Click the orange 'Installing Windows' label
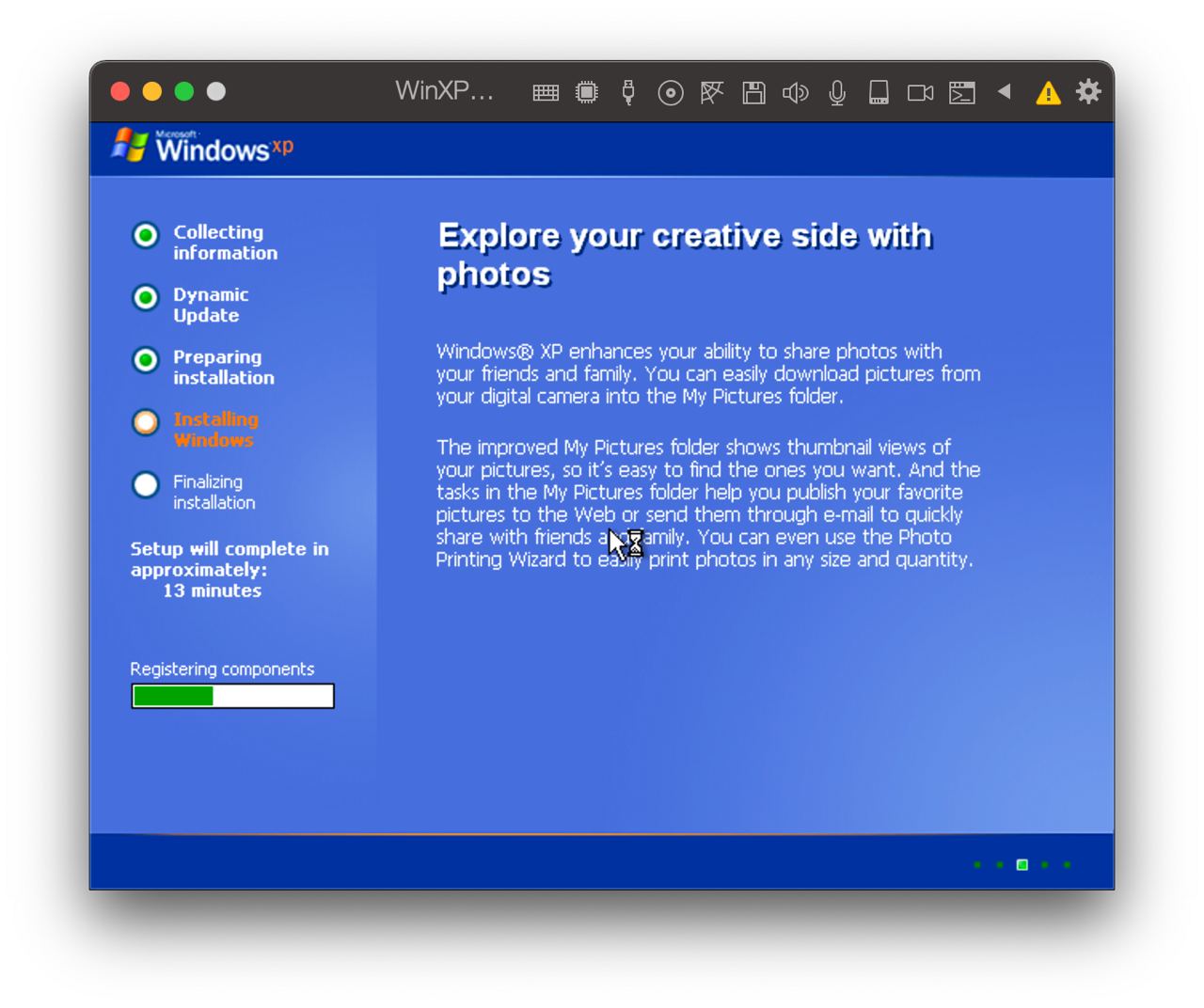Viewport: 1204px width, 1008px height. [215, 429]
